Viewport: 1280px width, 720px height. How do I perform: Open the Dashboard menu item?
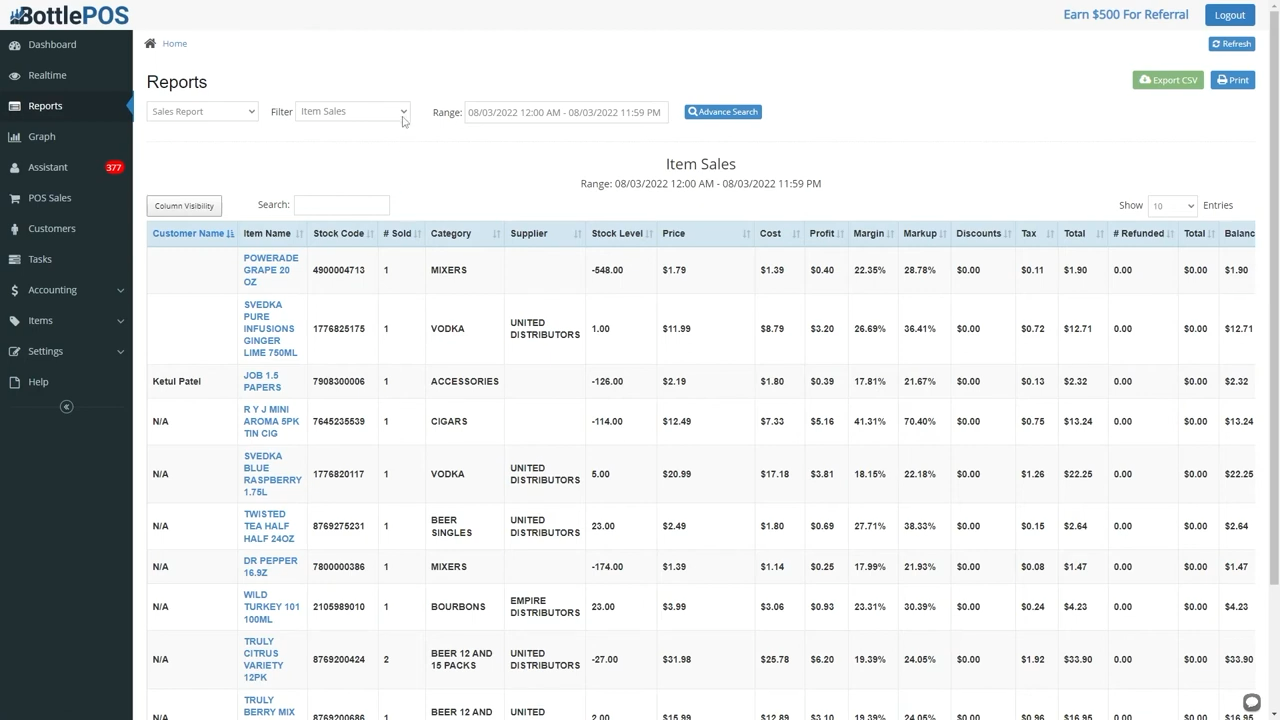pos(52,45)
